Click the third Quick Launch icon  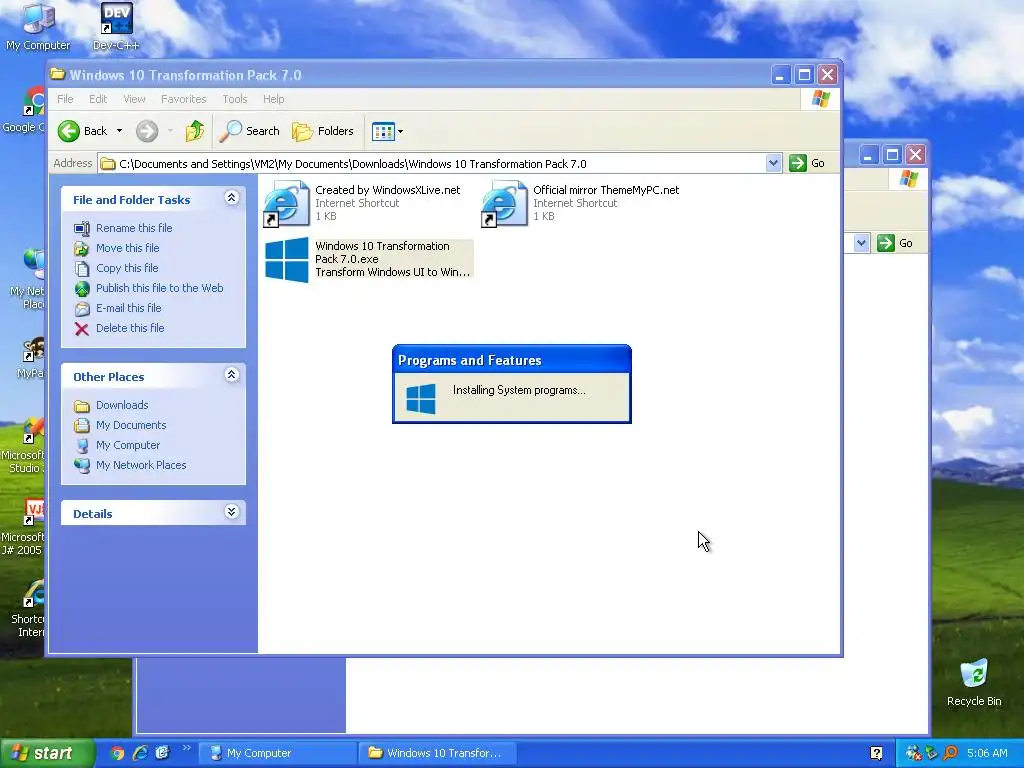tap(163, 753)
